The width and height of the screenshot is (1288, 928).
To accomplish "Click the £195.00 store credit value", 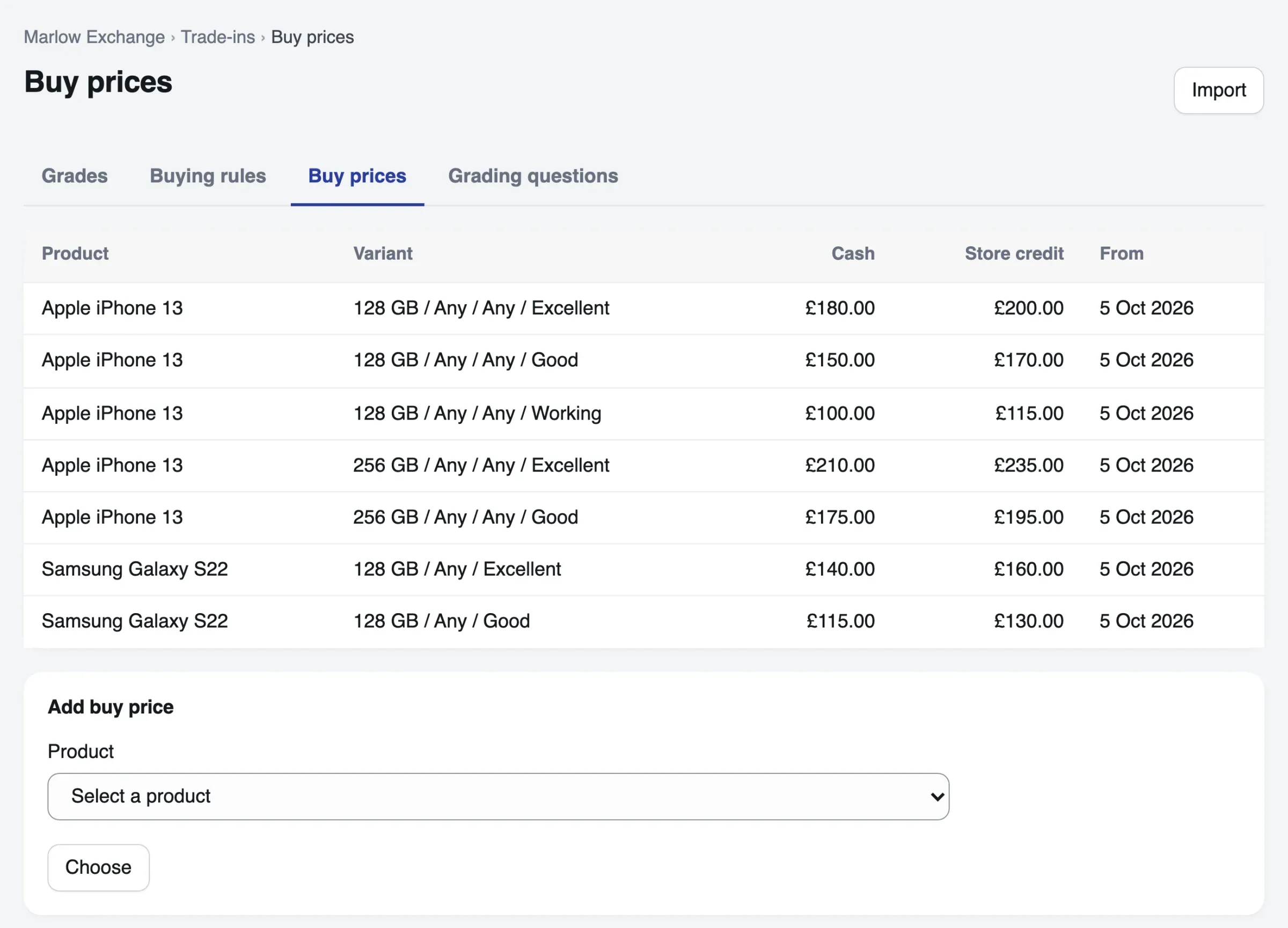I will point(1028,517).
